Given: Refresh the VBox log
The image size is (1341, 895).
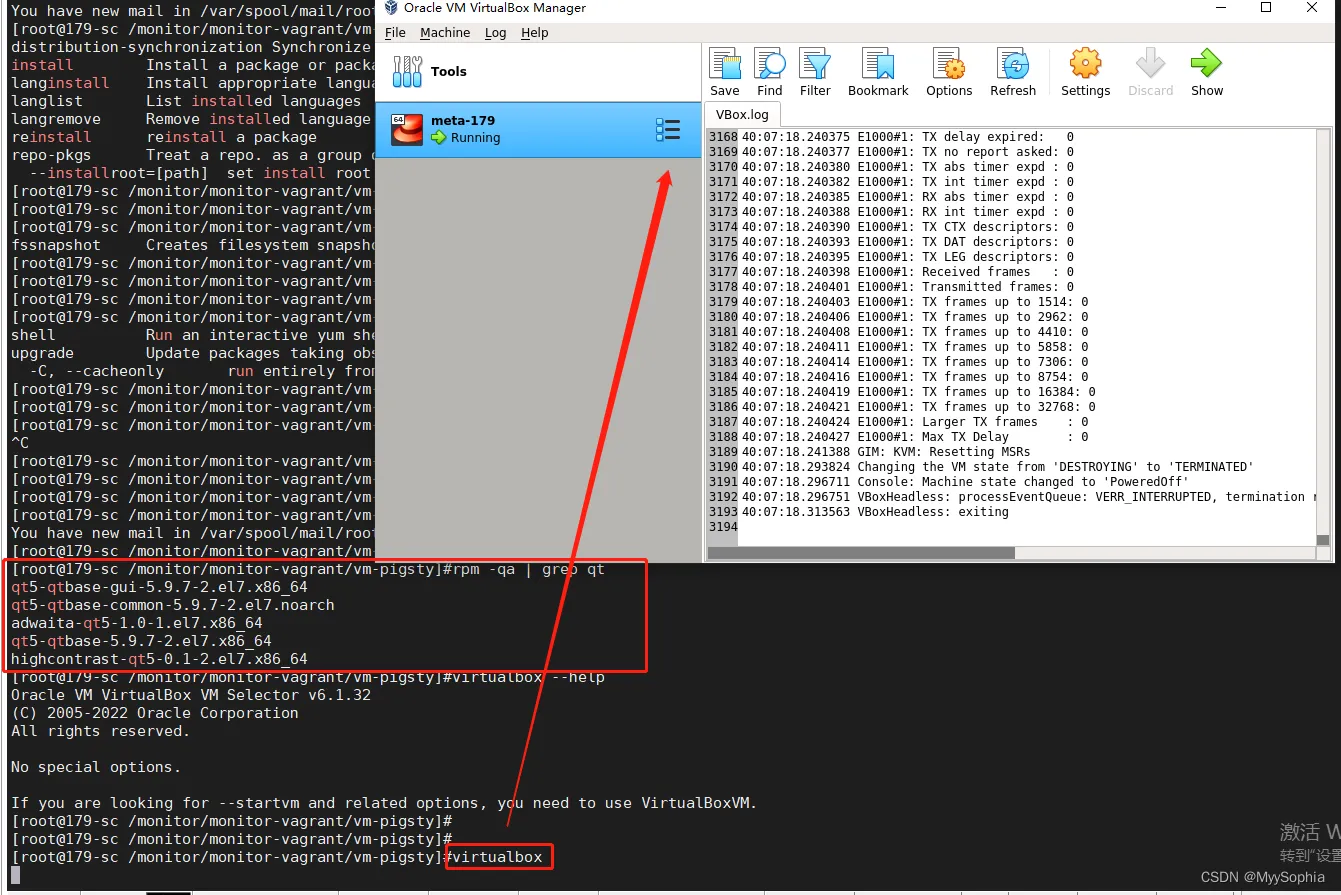Looking at the screenshot, I should [x=1013, y=65].
